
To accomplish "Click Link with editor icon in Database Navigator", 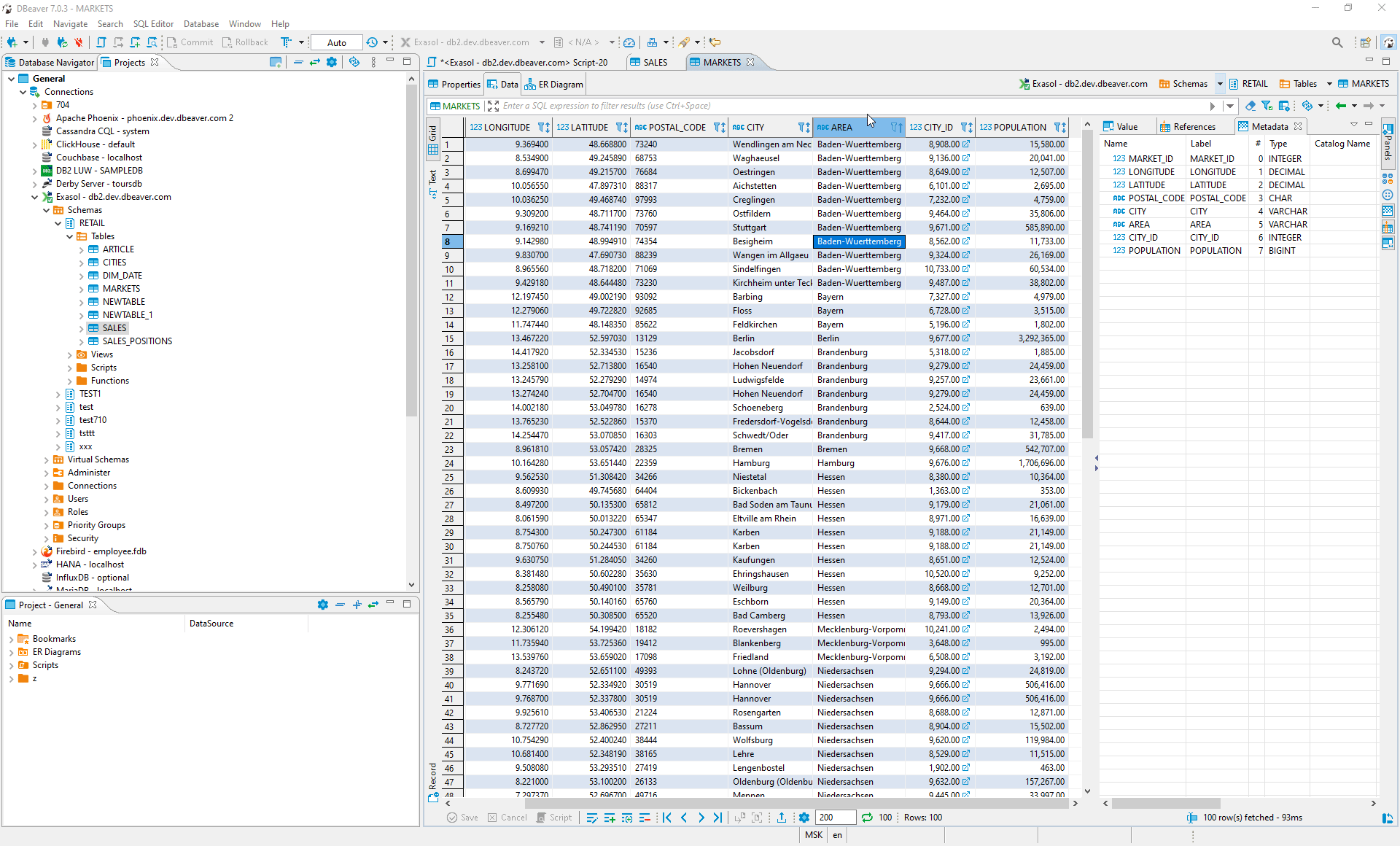I will pos(315,62).
